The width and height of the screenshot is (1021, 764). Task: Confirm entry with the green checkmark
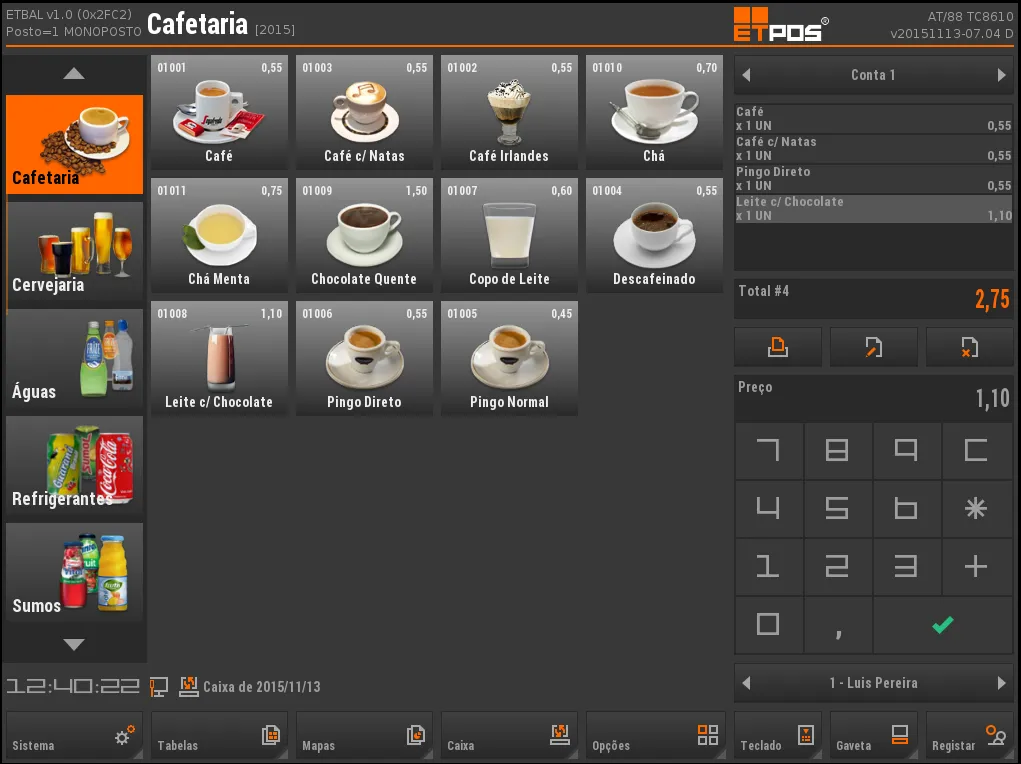(x=942, y=625)
